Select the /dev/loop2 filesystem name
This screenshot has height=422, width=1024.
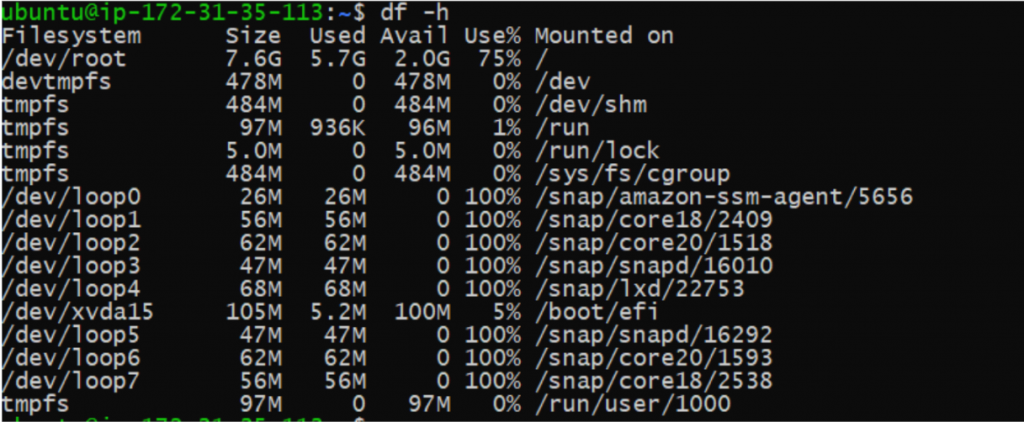tap(71, 243)
